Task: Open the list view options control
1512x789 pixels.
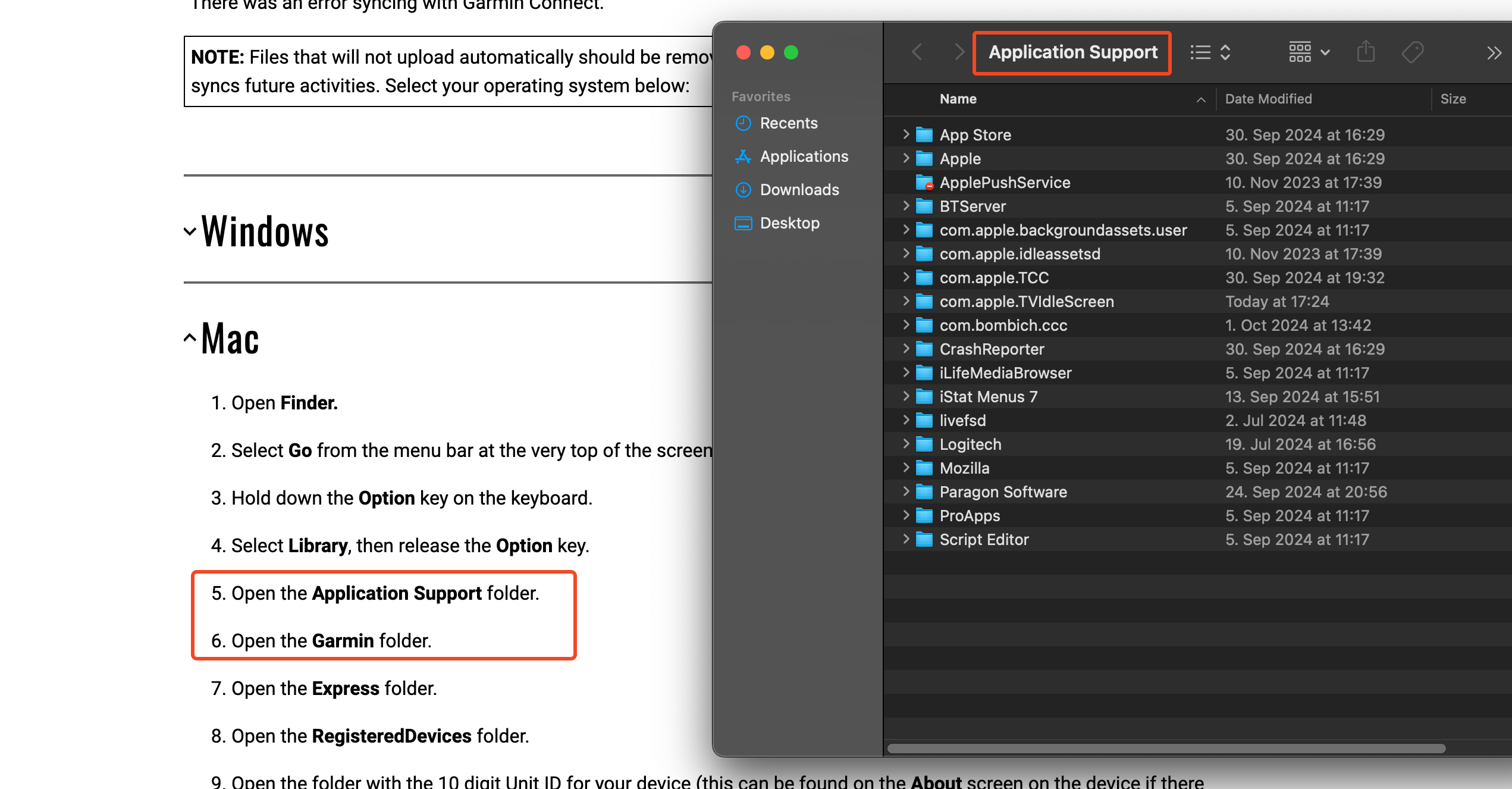Action: [x=1210, y=52]
